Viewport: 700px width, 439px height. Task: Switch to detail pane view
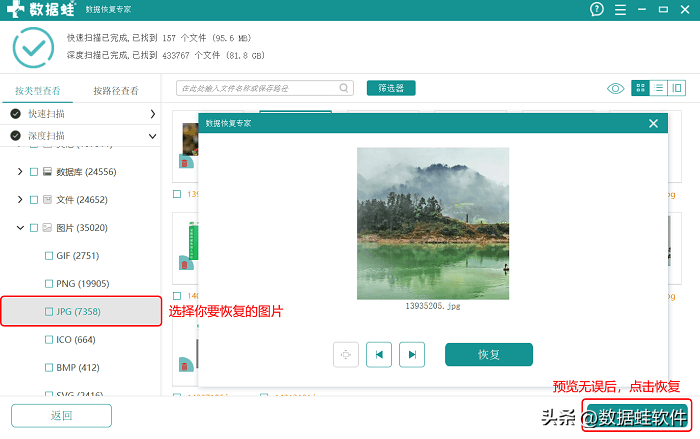677,88
